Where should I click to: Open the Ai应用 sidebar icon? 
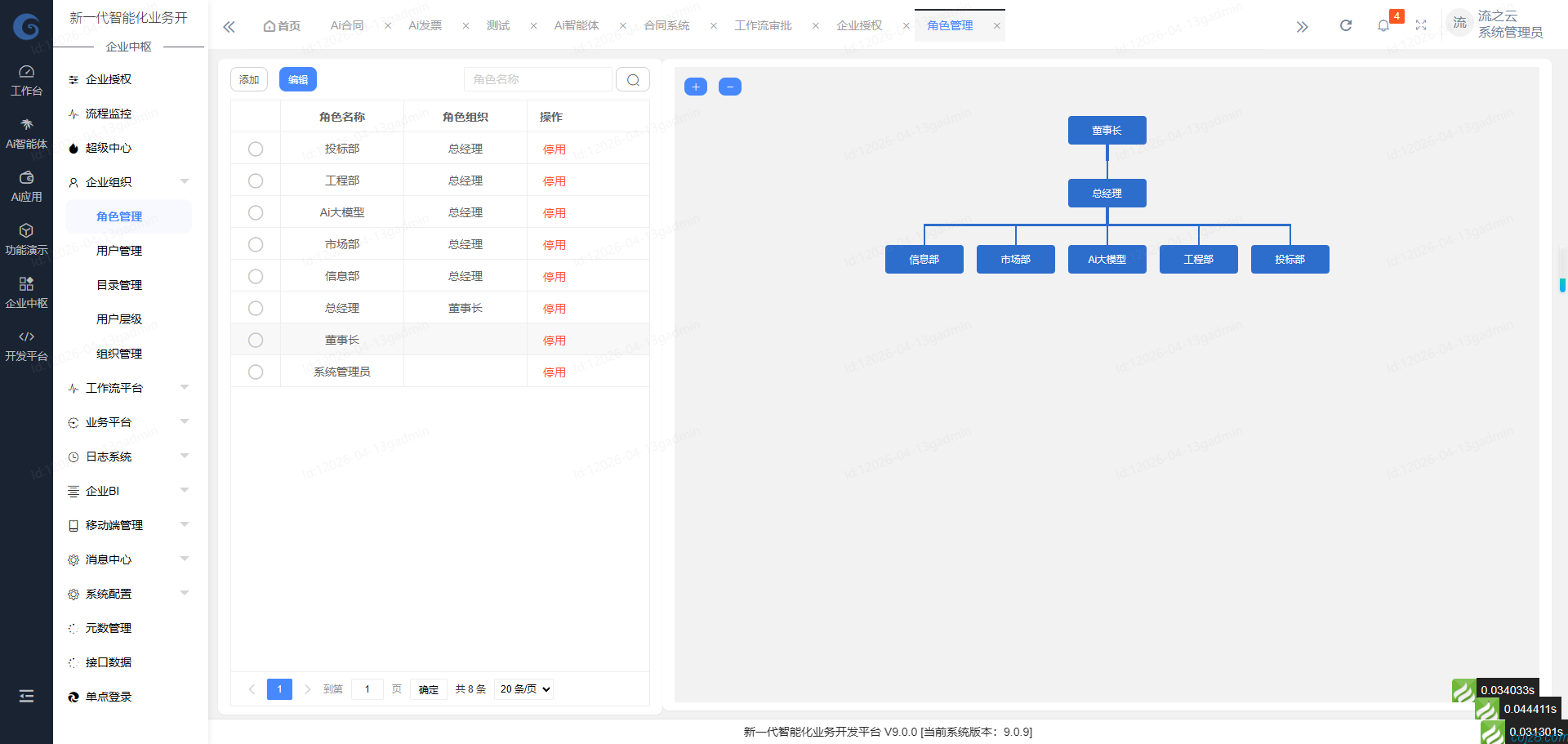pyautogui.click(x=26, y=184)
